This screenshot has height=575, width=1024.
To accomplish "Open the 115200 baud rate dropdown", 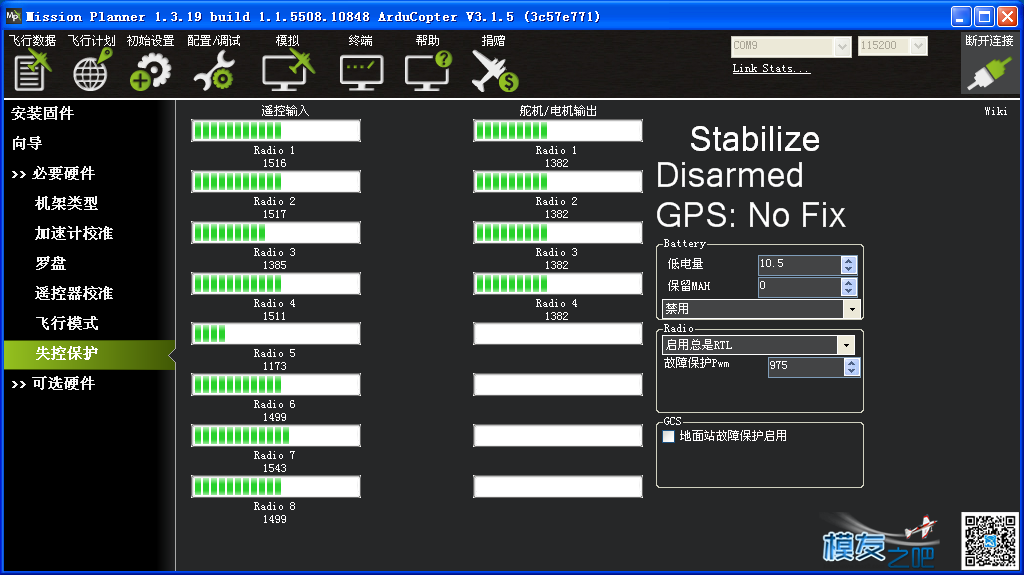I will pos(918,46).
